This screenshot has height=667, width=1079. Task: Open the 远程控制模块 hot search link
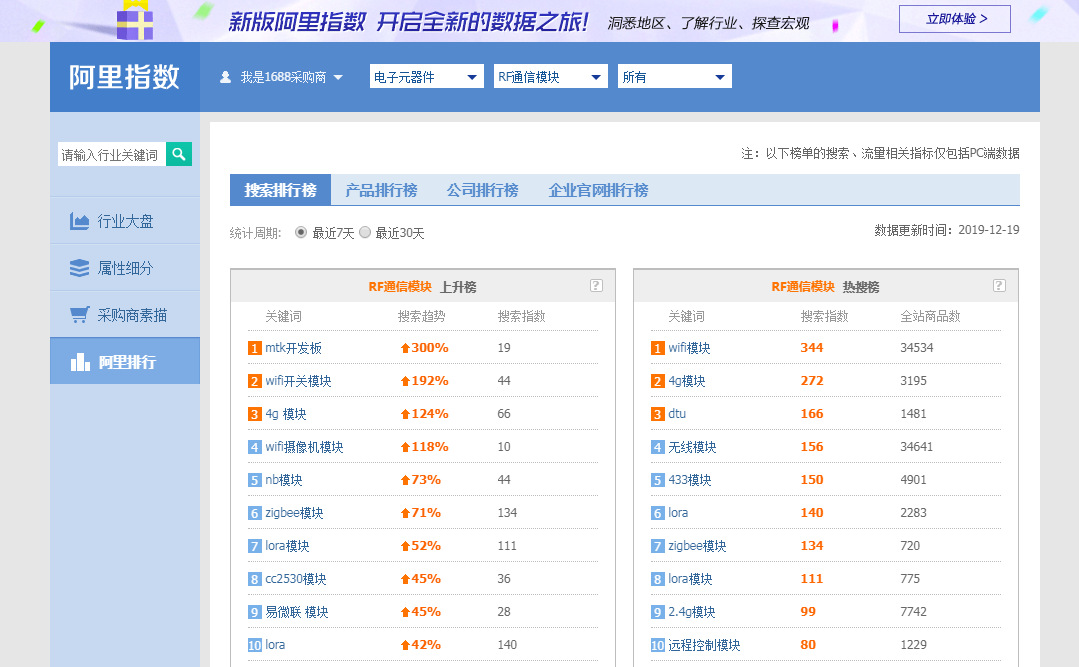[x=705, y=645]
